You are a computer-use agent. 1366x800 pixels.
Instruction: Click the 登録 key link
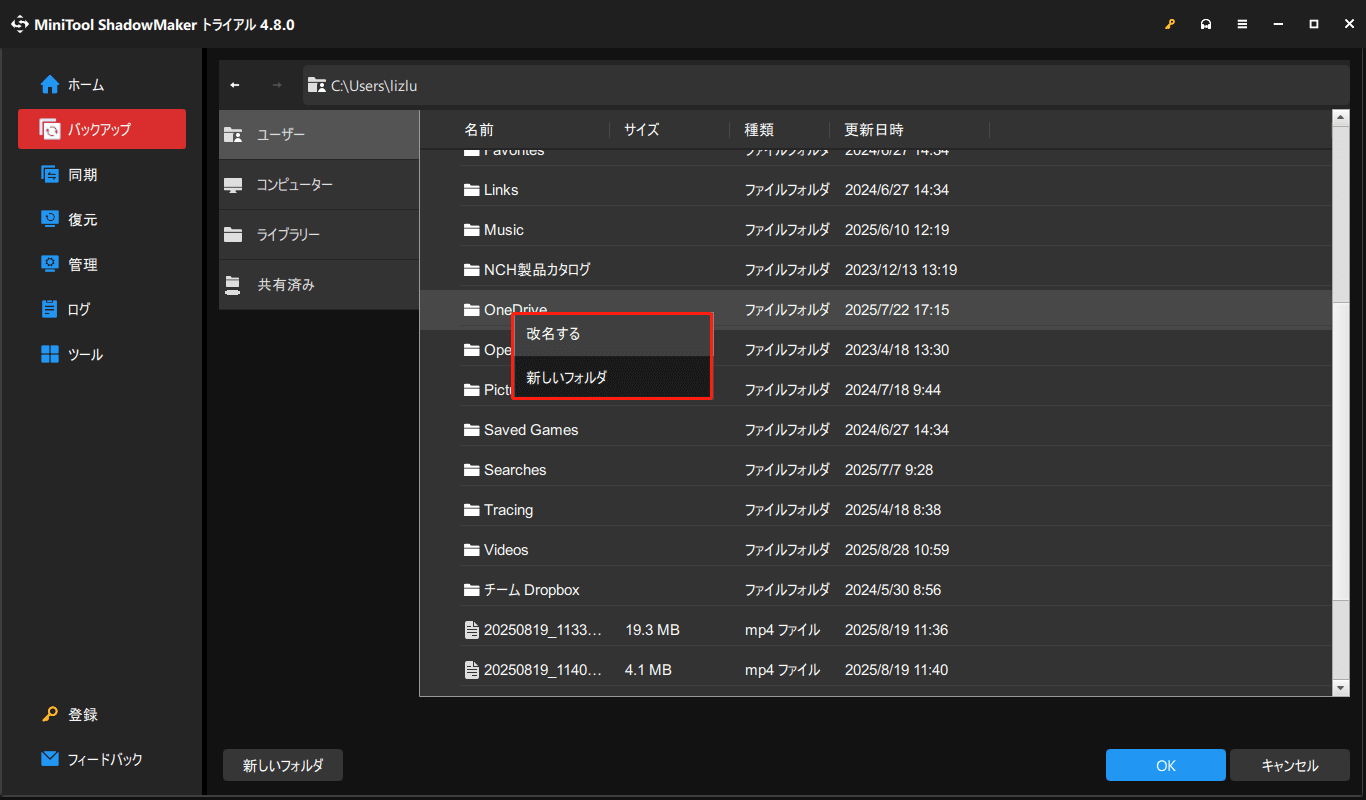(x=70, y=715)
